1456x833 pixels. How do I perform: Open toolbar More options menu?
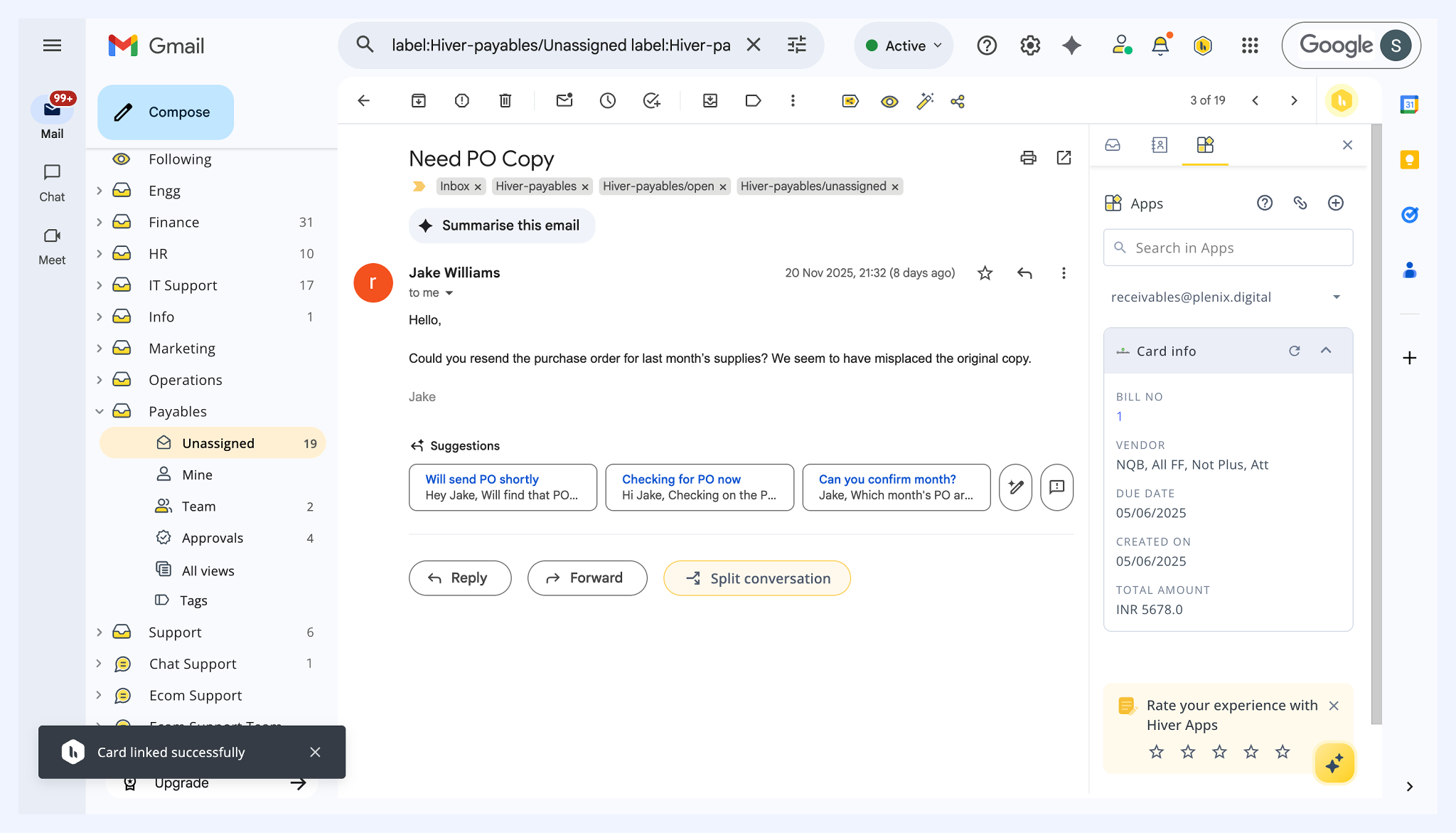[x=793, y=101]
